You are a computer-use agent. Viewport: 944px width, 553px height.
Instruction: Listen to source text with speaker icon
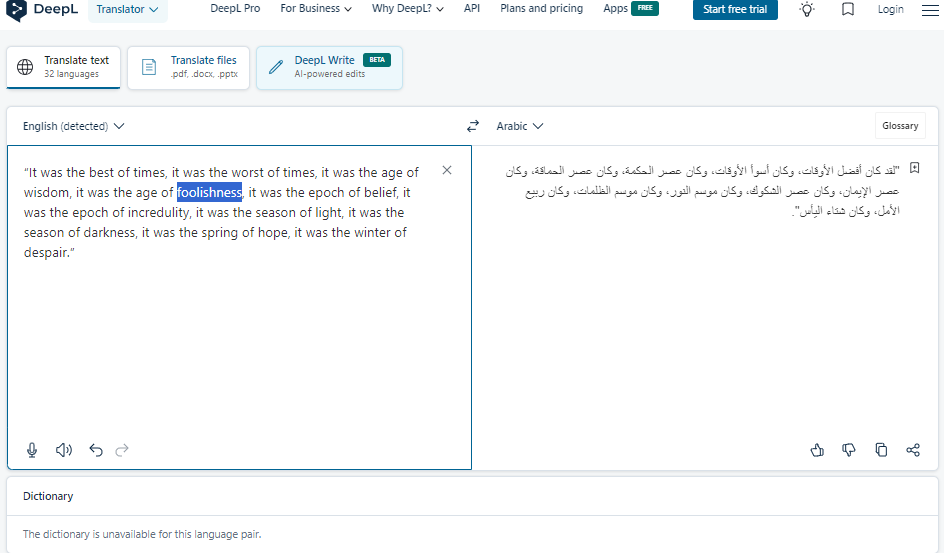(x=64, y=450)
